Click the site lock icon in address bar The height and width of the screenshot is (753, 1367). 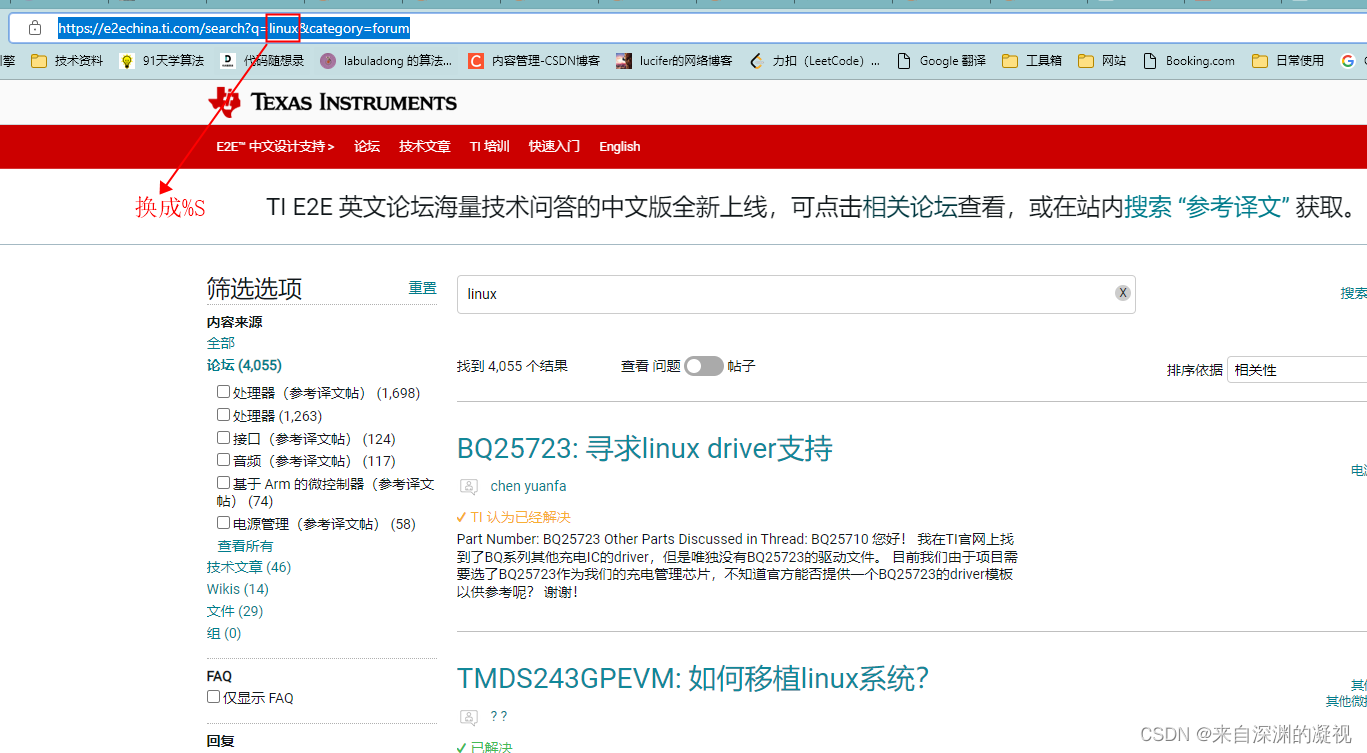click(x=35, y=28)
